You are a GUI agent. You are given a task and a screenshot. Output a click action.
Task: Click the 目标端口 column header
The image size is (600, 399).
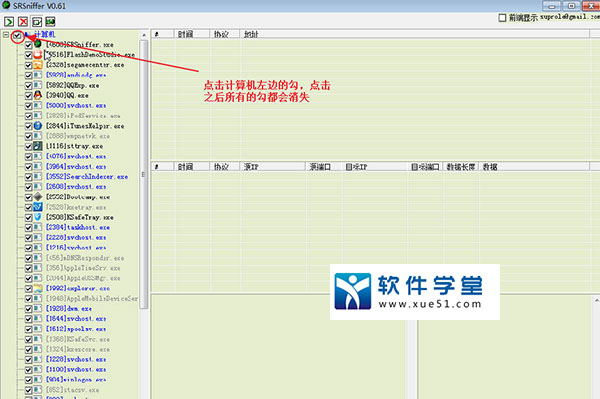pyautogui.click(x=425, y=166)
